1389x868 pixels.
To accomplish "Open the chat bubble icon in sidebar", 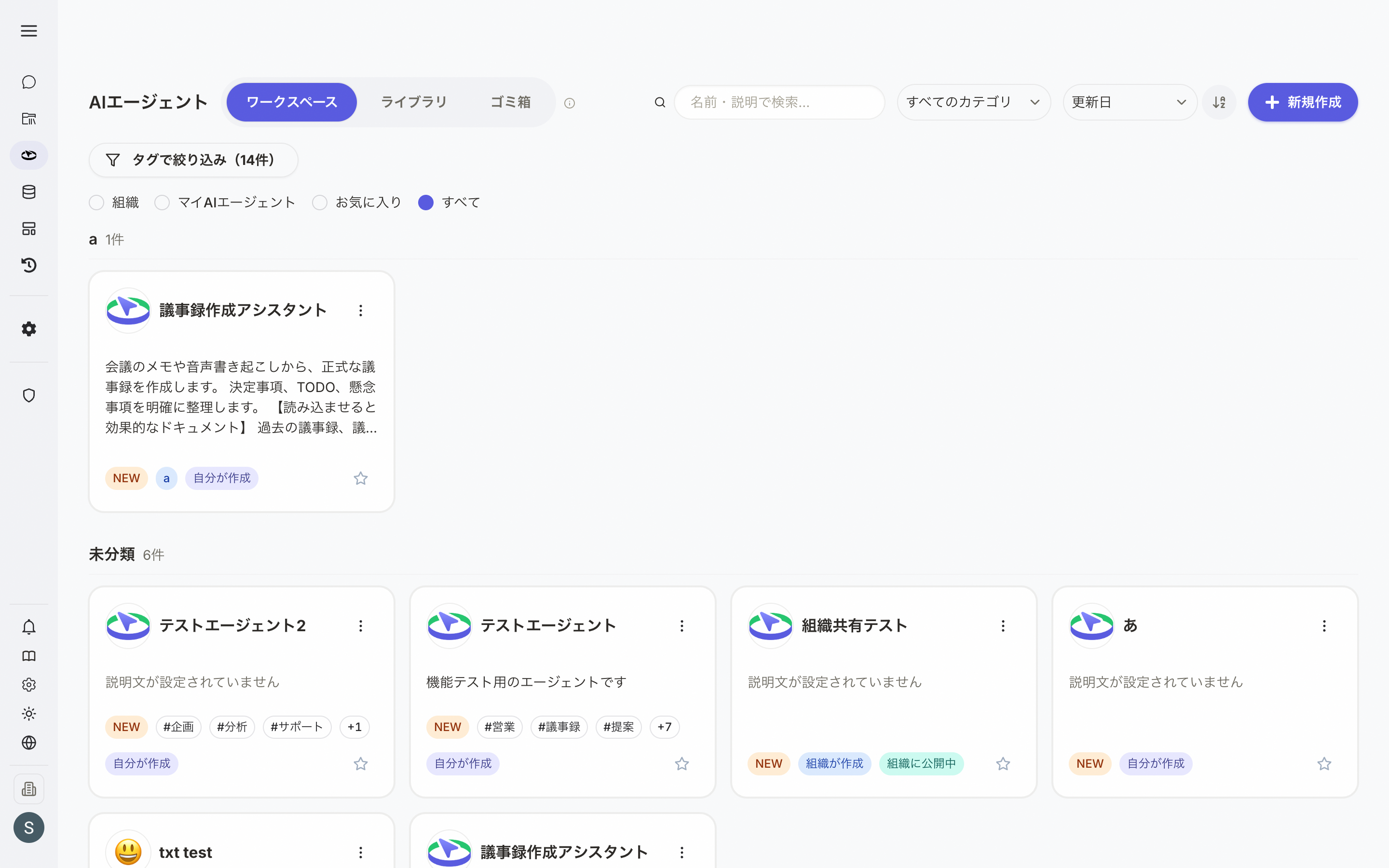I will pos(29,82).
